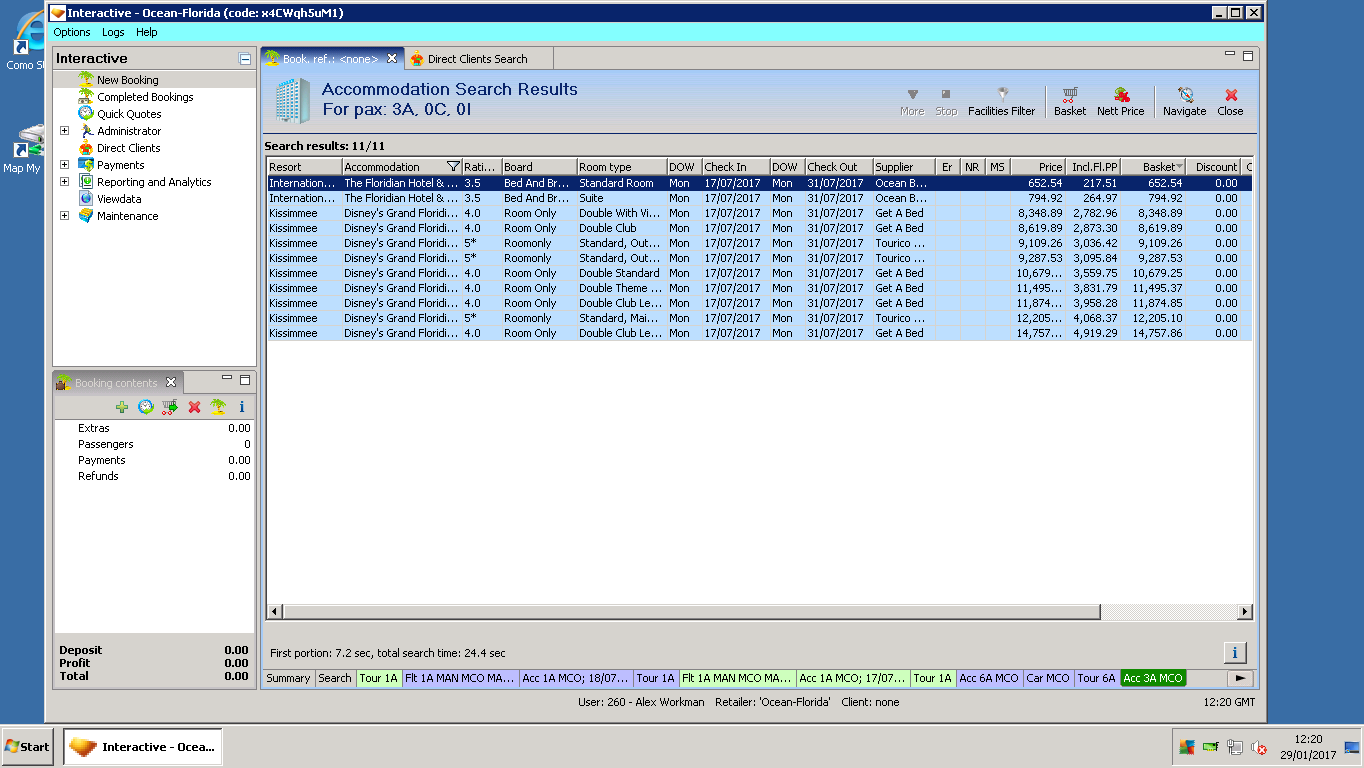Collapse the Interactive panel header
The width and height of the screenshot is (1364, 768).
coord(245,59)
